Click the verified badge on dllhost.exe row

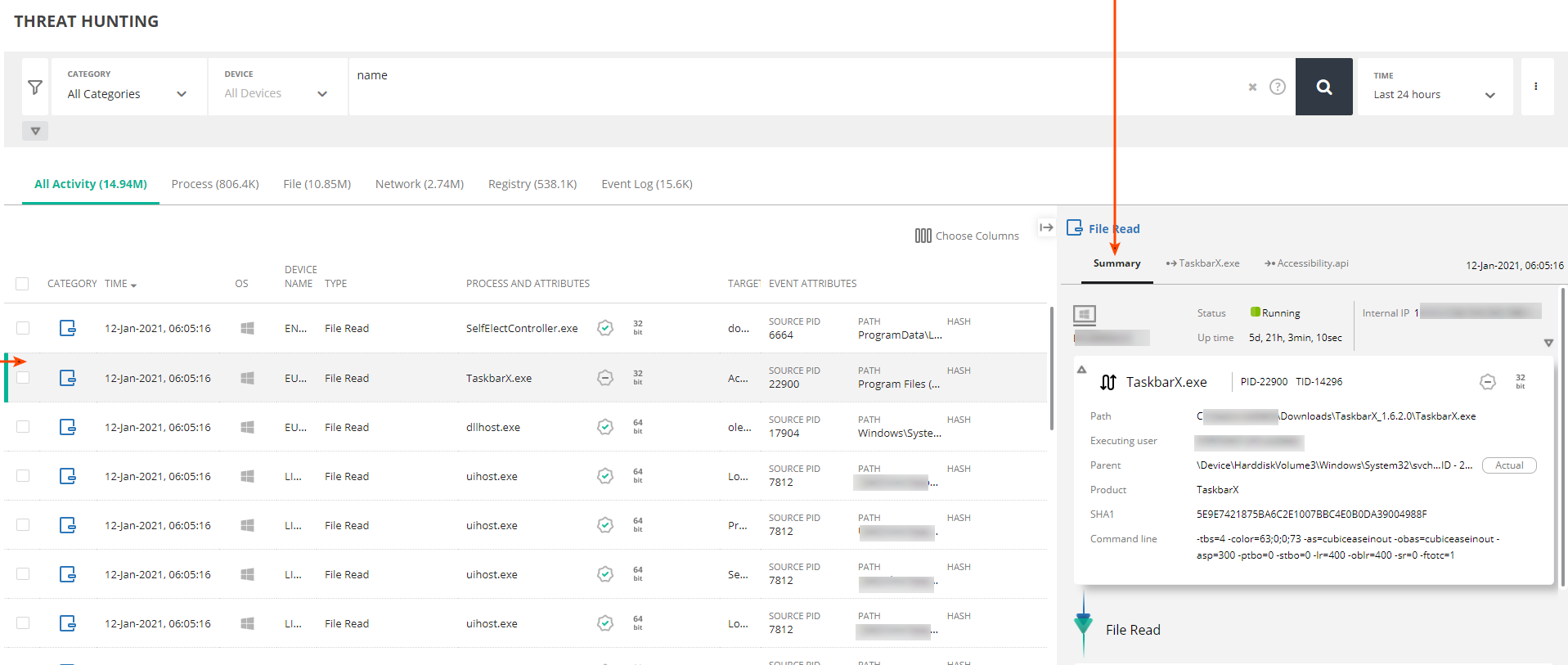point(604,427)
